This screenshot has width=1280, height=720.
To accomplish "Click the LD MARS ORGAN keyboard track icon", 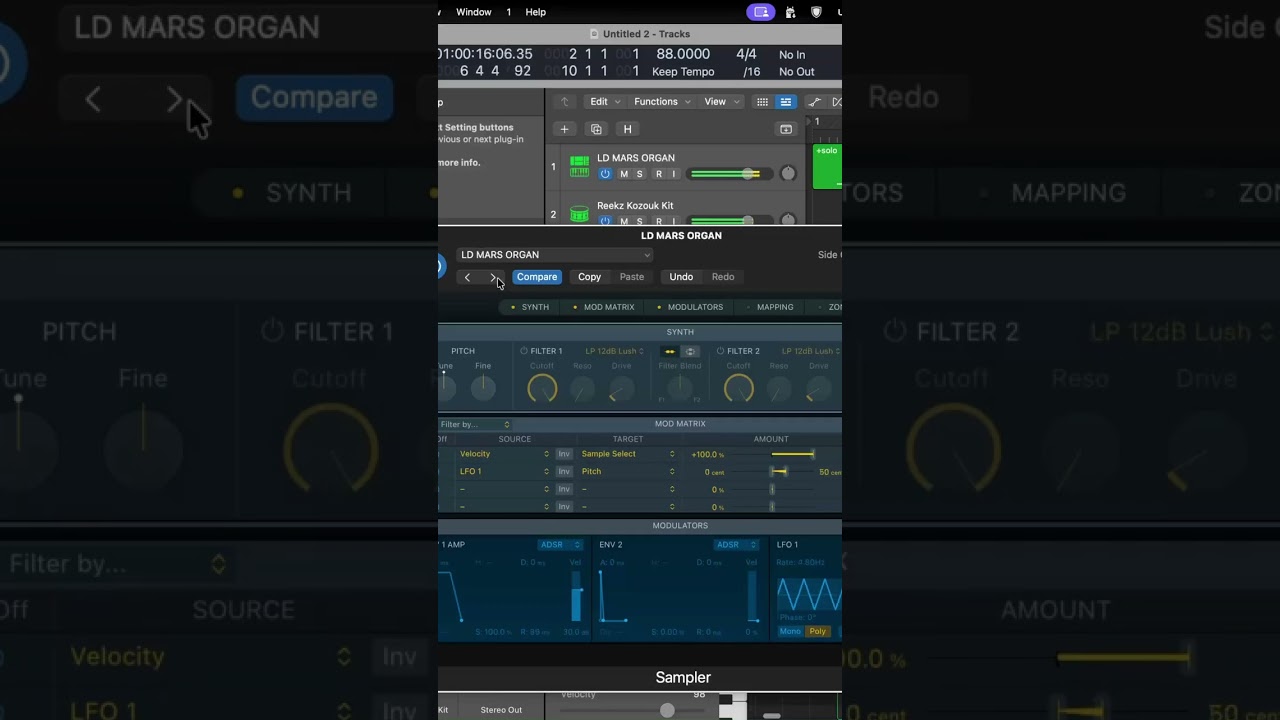I will [579, 166].
